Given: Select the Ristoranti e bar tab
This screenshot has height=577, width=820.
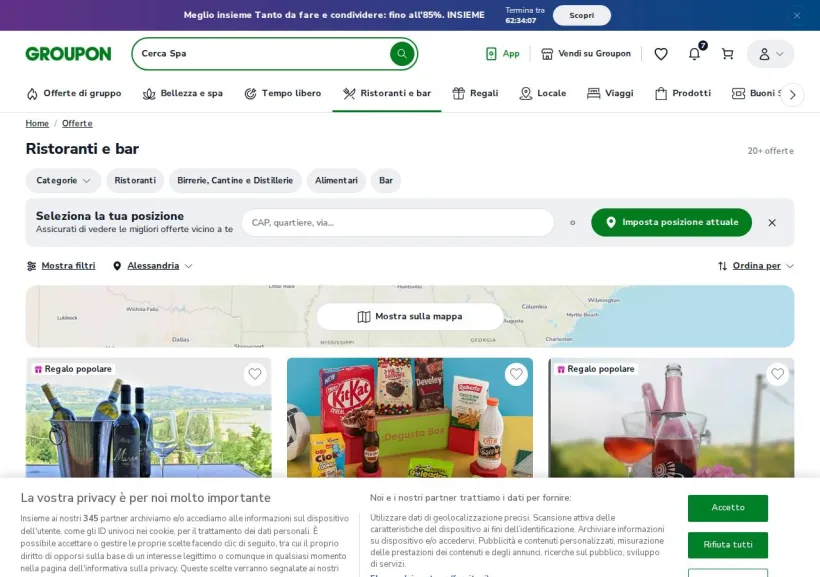Looking at the screenshot, I should pos(387,93).
